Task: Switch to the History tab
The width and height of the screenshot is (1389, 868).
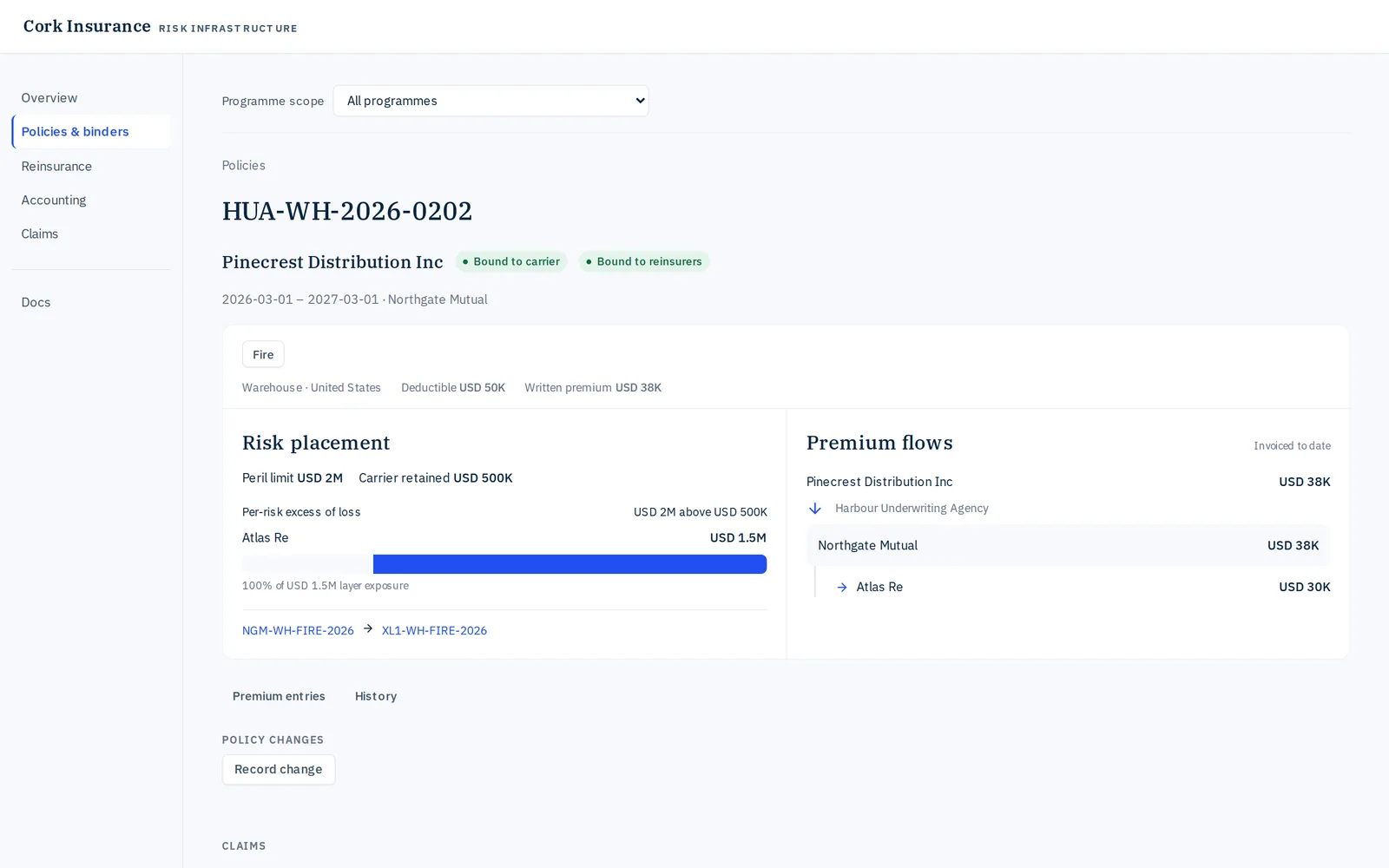Action: (376, 696)
